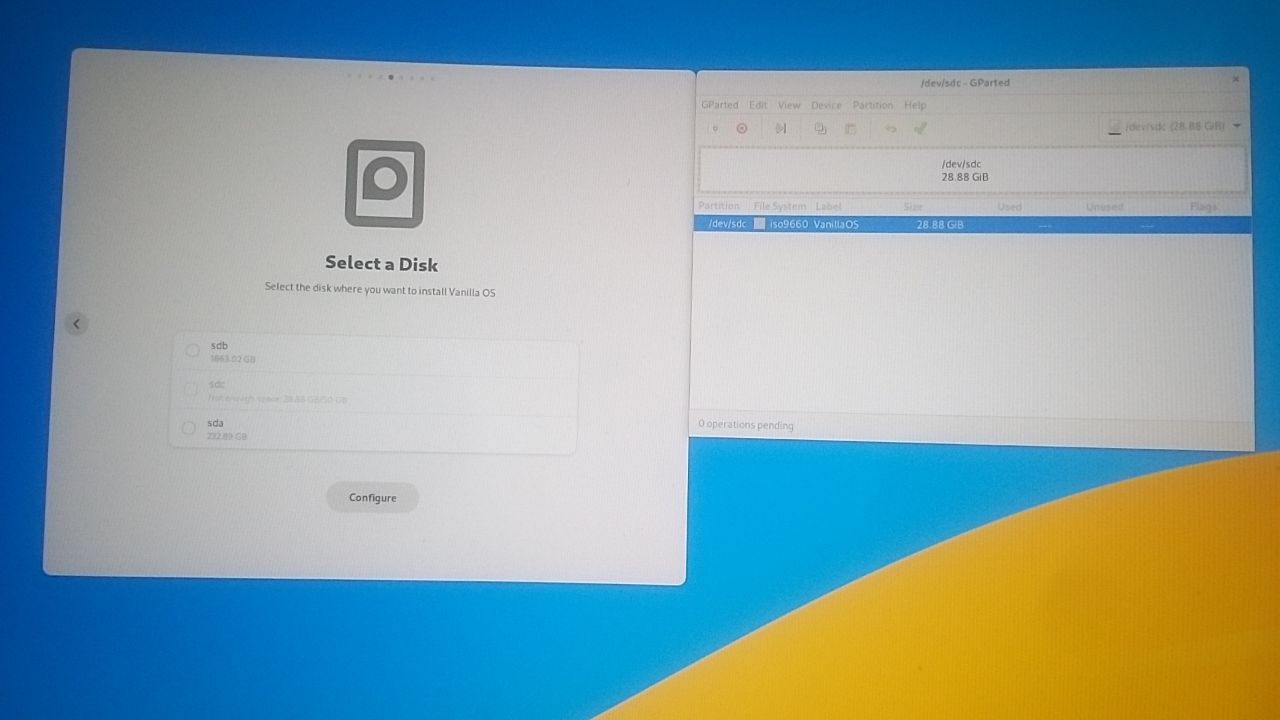This screenshot has height=720, width=1280.
Task: Click the red Delete partition icon
Action: (742, 128)
